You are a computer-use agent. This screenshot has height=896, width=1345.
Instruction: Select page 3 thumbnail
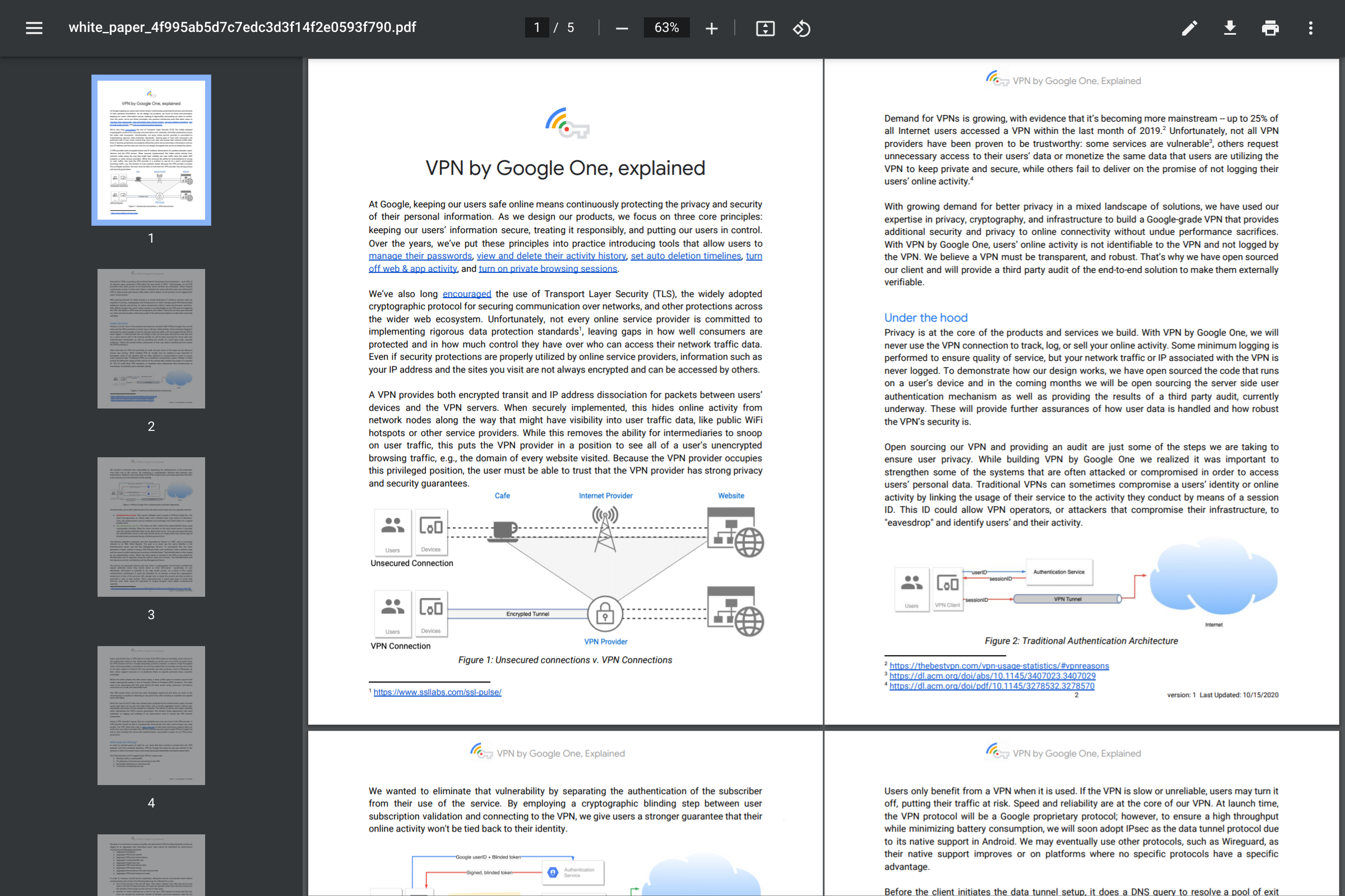(x=151, y=526)
